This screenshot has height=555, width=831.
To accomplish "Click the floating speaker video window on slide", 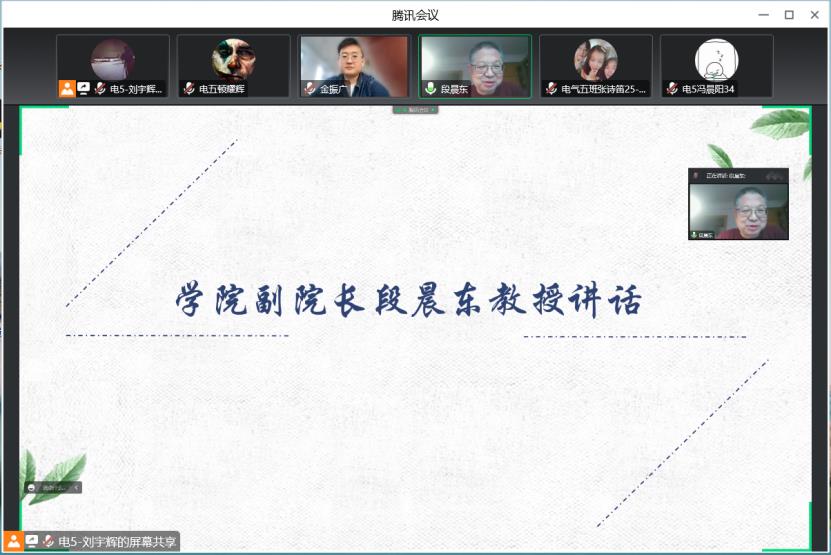I will tap(738, 205).
